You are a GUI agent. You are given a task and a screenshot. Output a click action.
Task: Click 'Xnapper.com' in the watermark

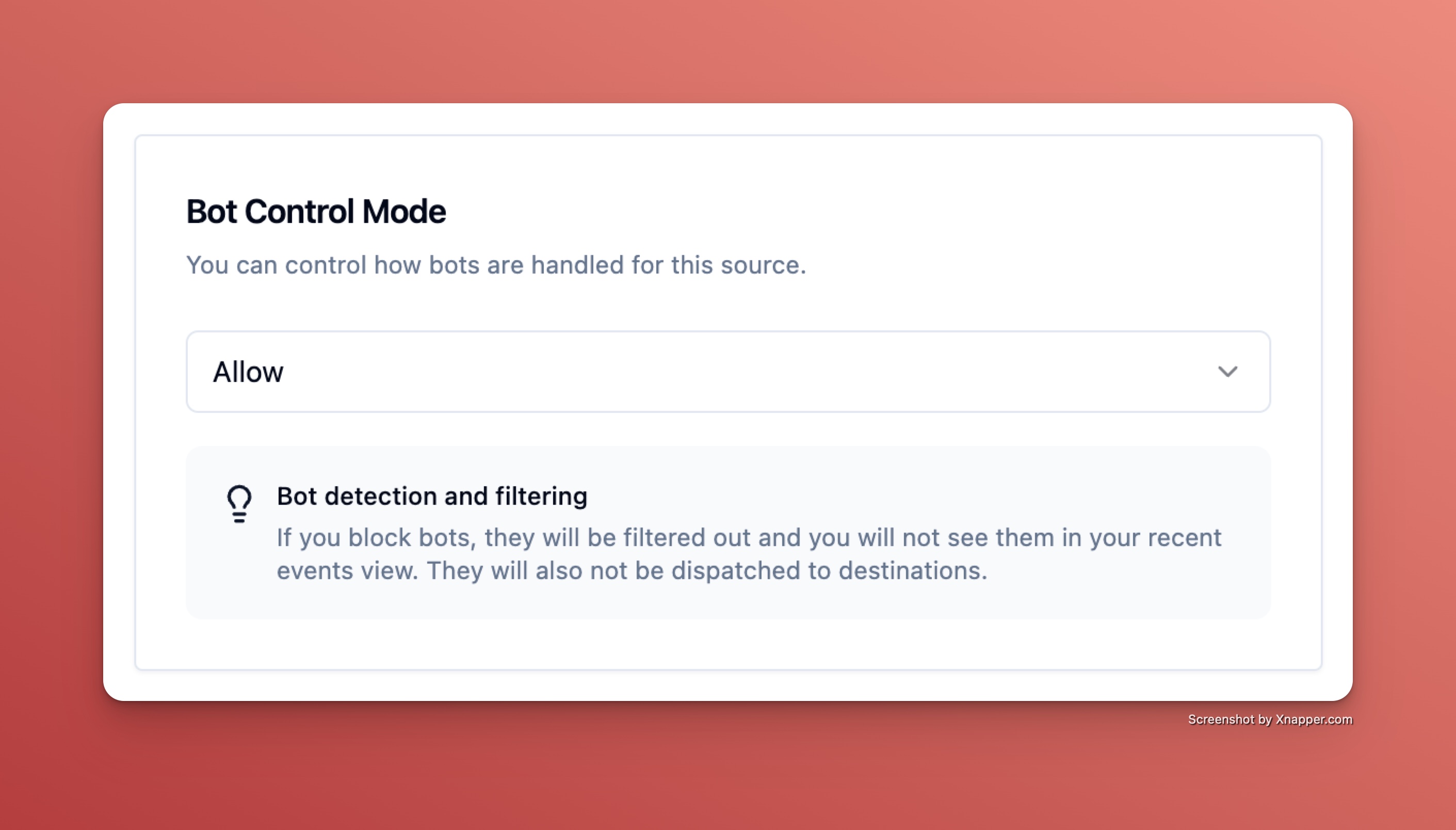[1314, 720]
